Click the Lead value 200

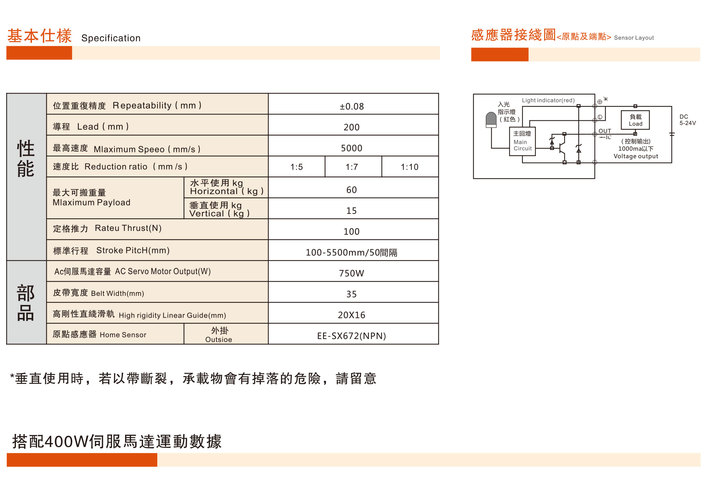[351, 127]
